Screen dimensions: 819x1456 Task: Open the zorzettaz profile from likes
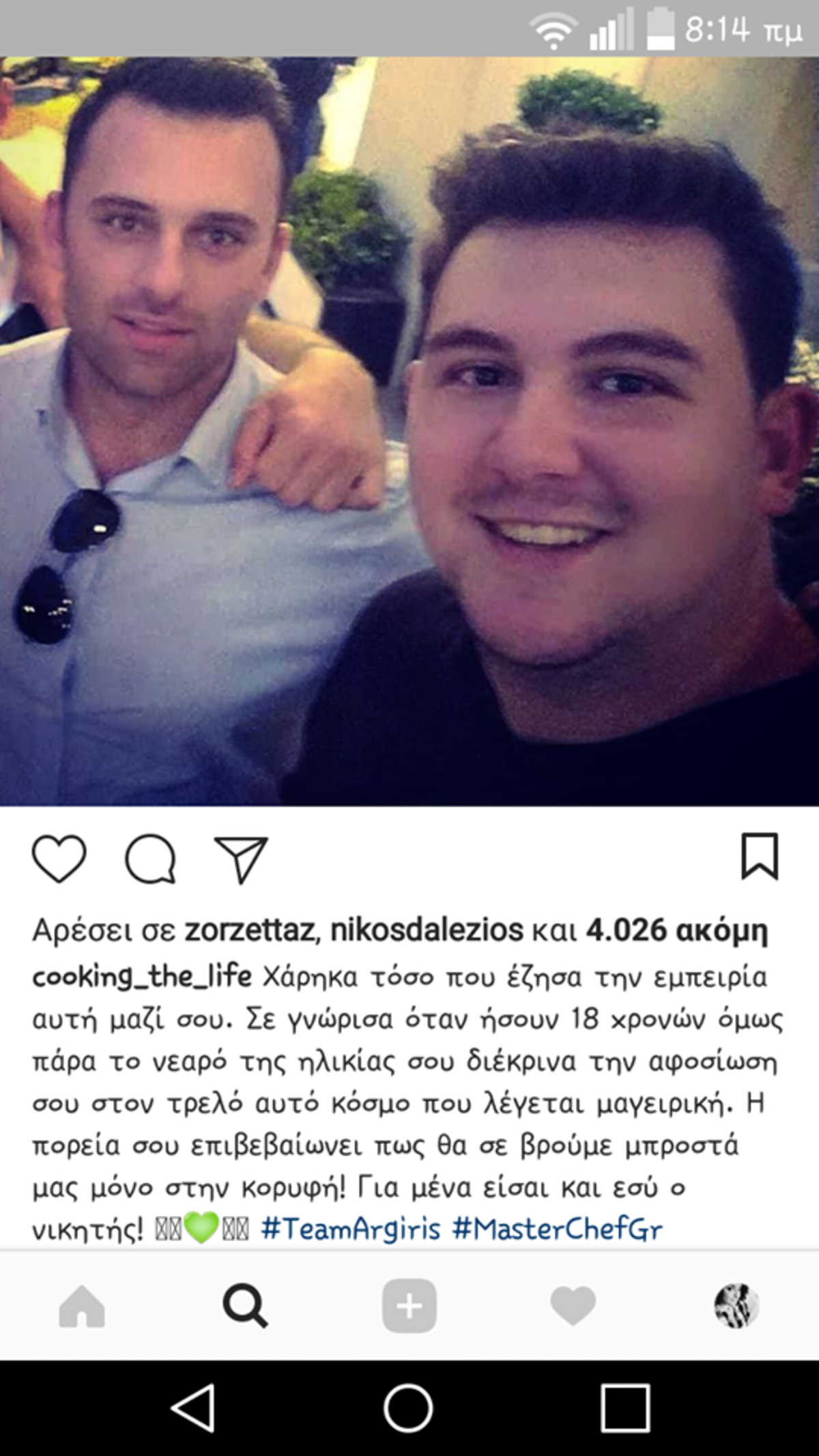point(250,930)
